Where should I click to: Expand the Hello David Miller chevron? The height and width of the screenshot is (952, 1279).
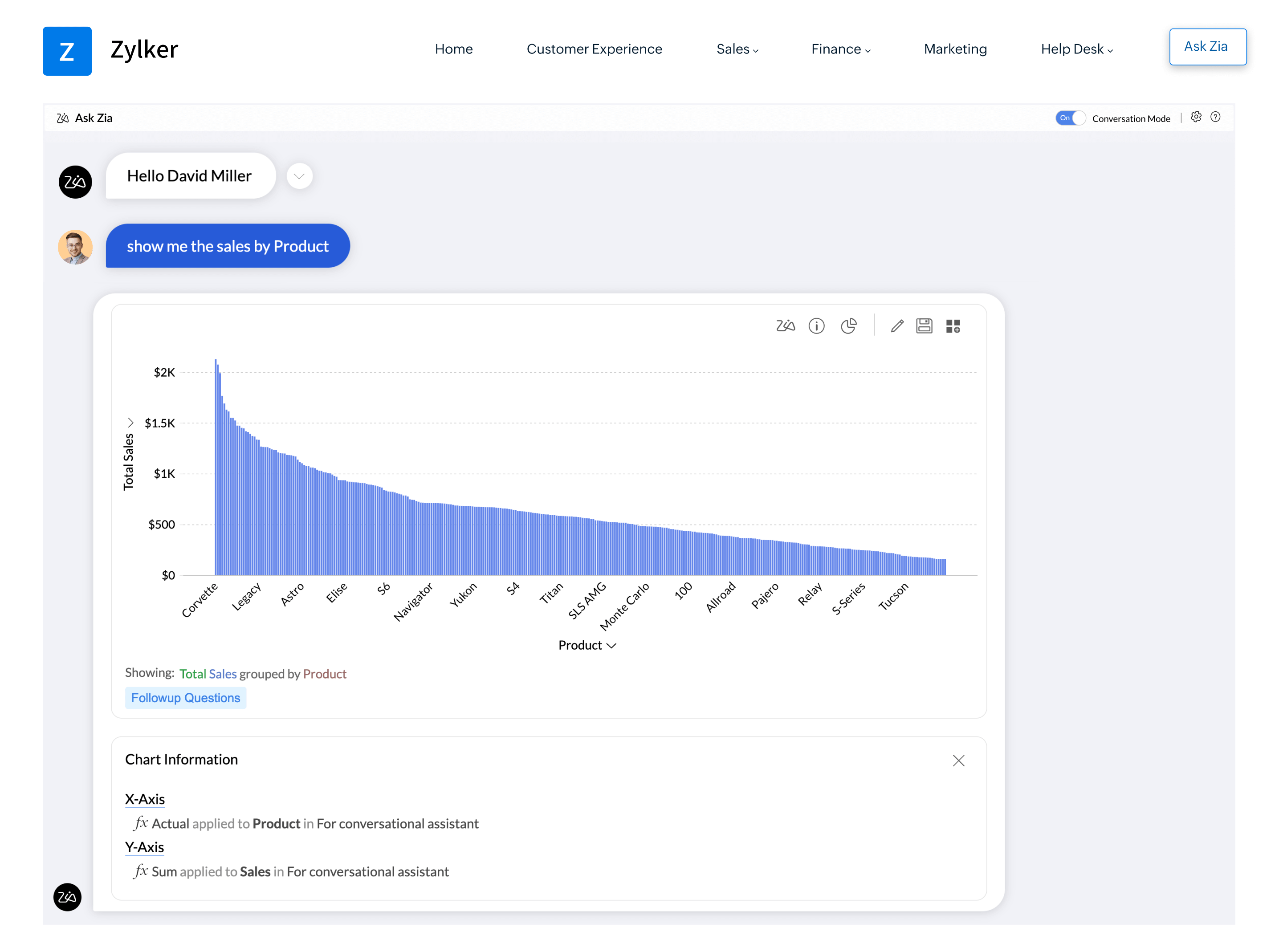299,176
